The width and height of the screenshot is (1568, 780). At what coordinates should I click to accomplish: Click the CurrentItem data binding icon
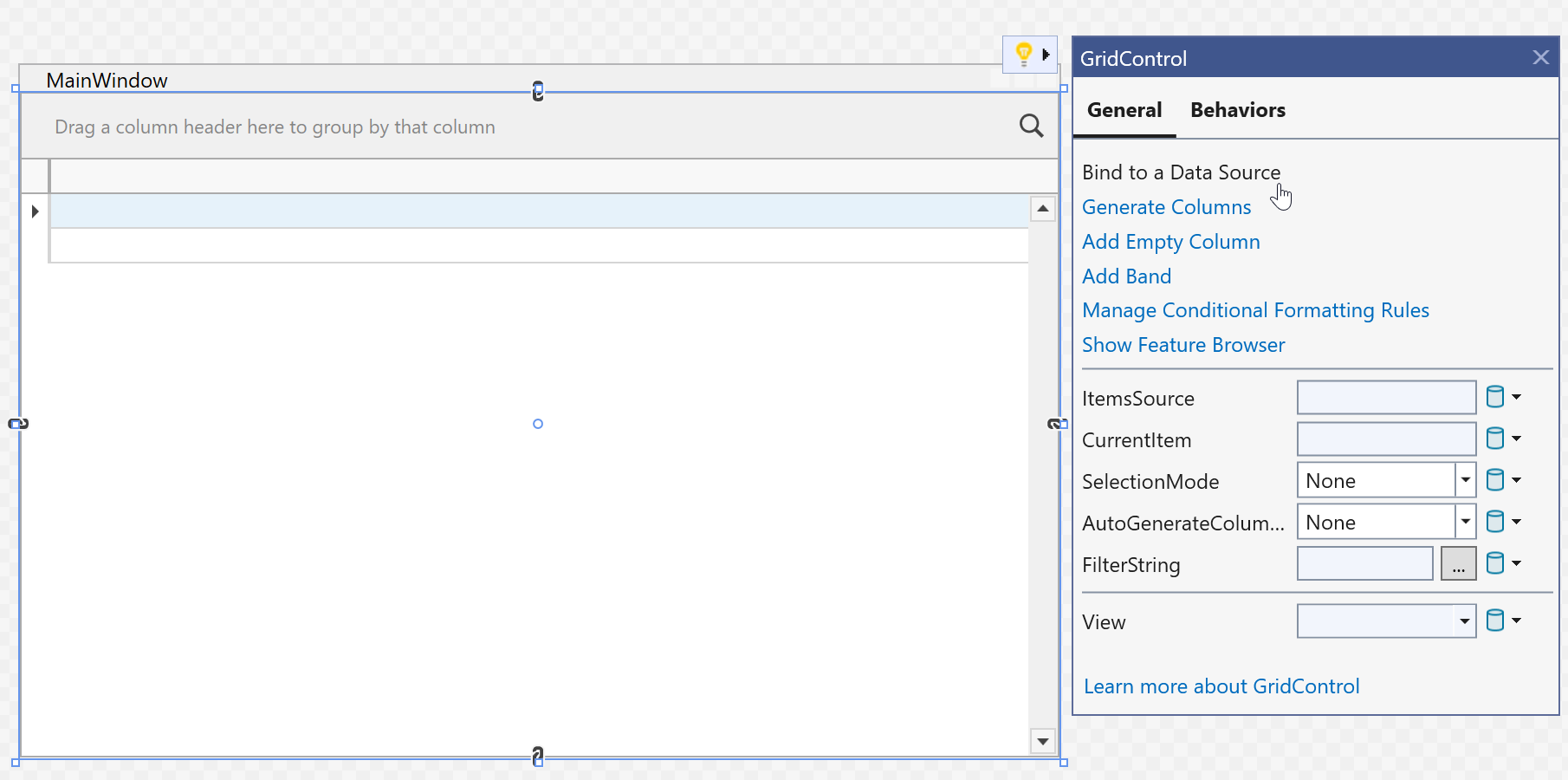click(x=1497, y=438)
